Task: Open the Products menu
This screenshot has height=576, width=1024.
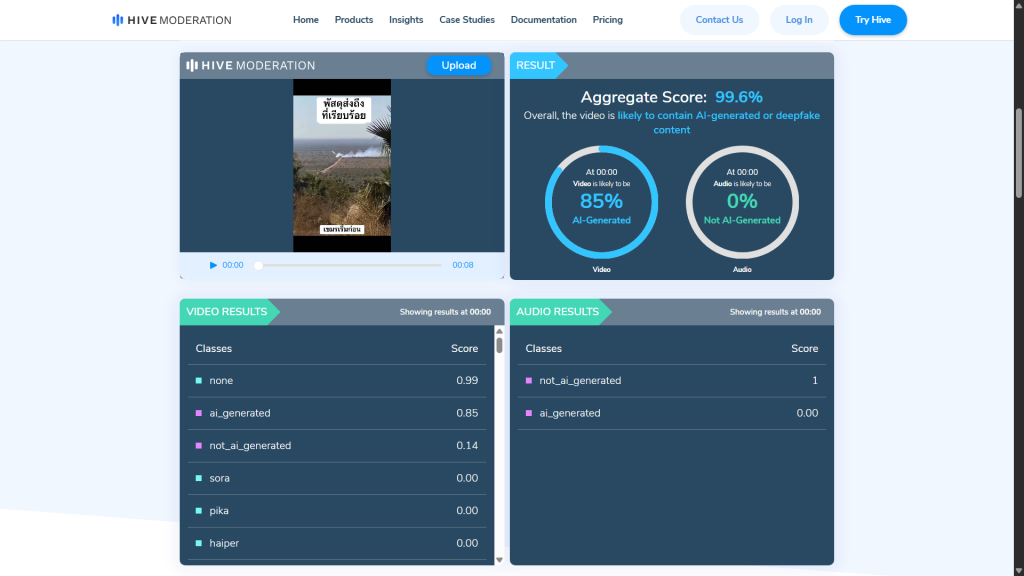Action: [x=354, y=20]
